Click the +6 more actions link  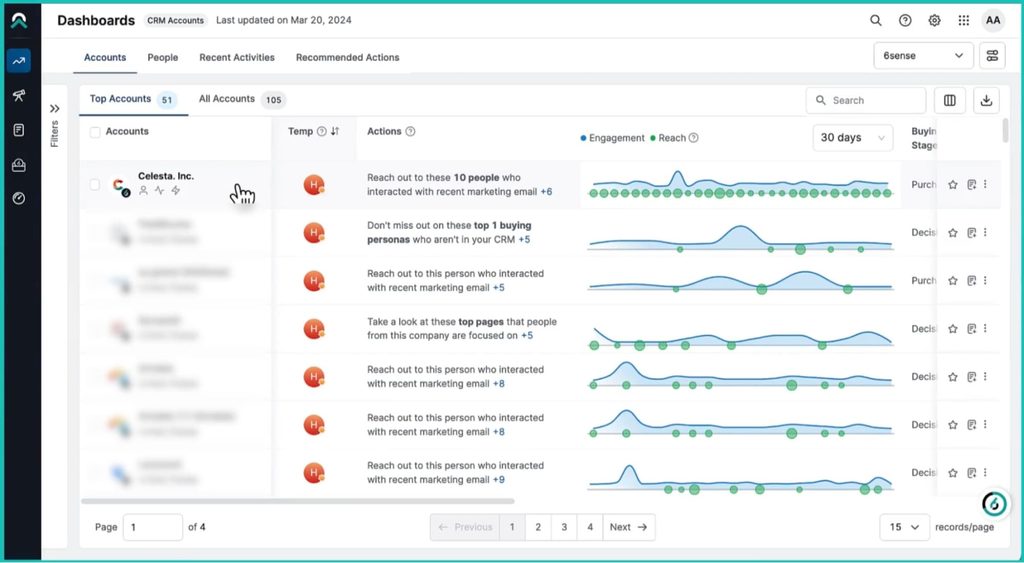click(546, 192)
